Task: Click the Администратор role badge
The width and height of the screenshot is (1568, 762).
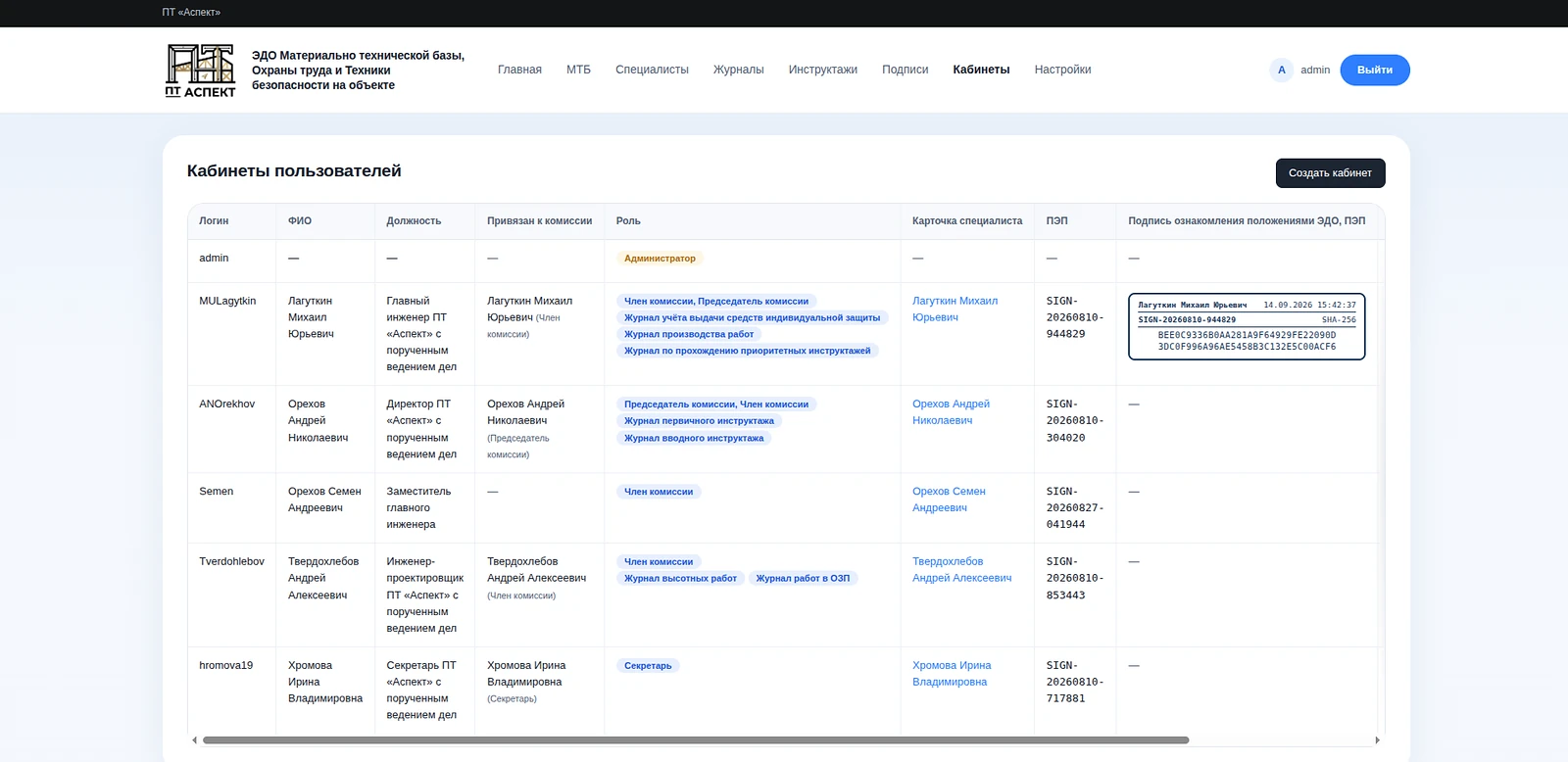Action: point(660,259)
